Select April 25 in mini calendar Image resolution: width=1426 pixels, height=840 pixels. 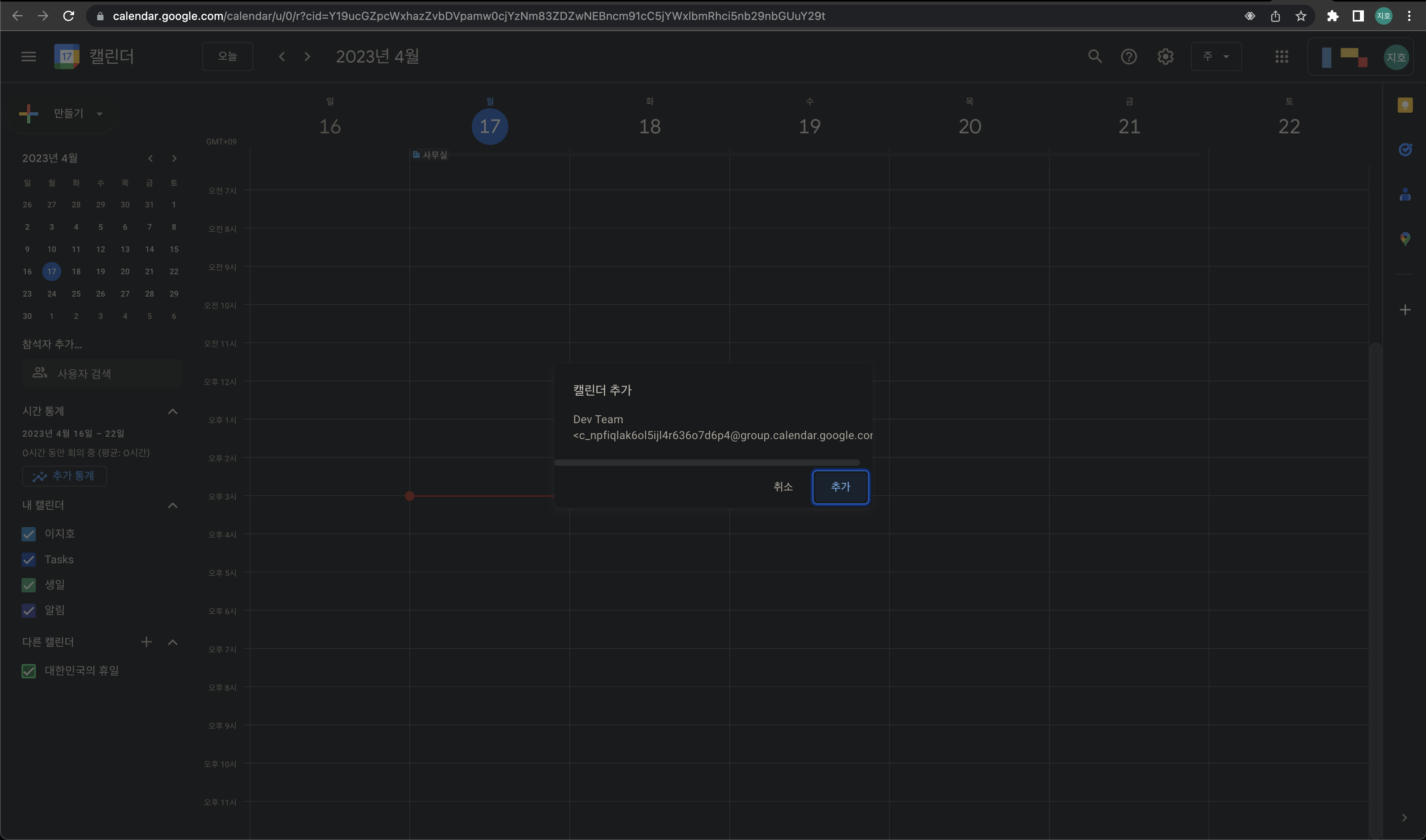(x=76, y=294)
